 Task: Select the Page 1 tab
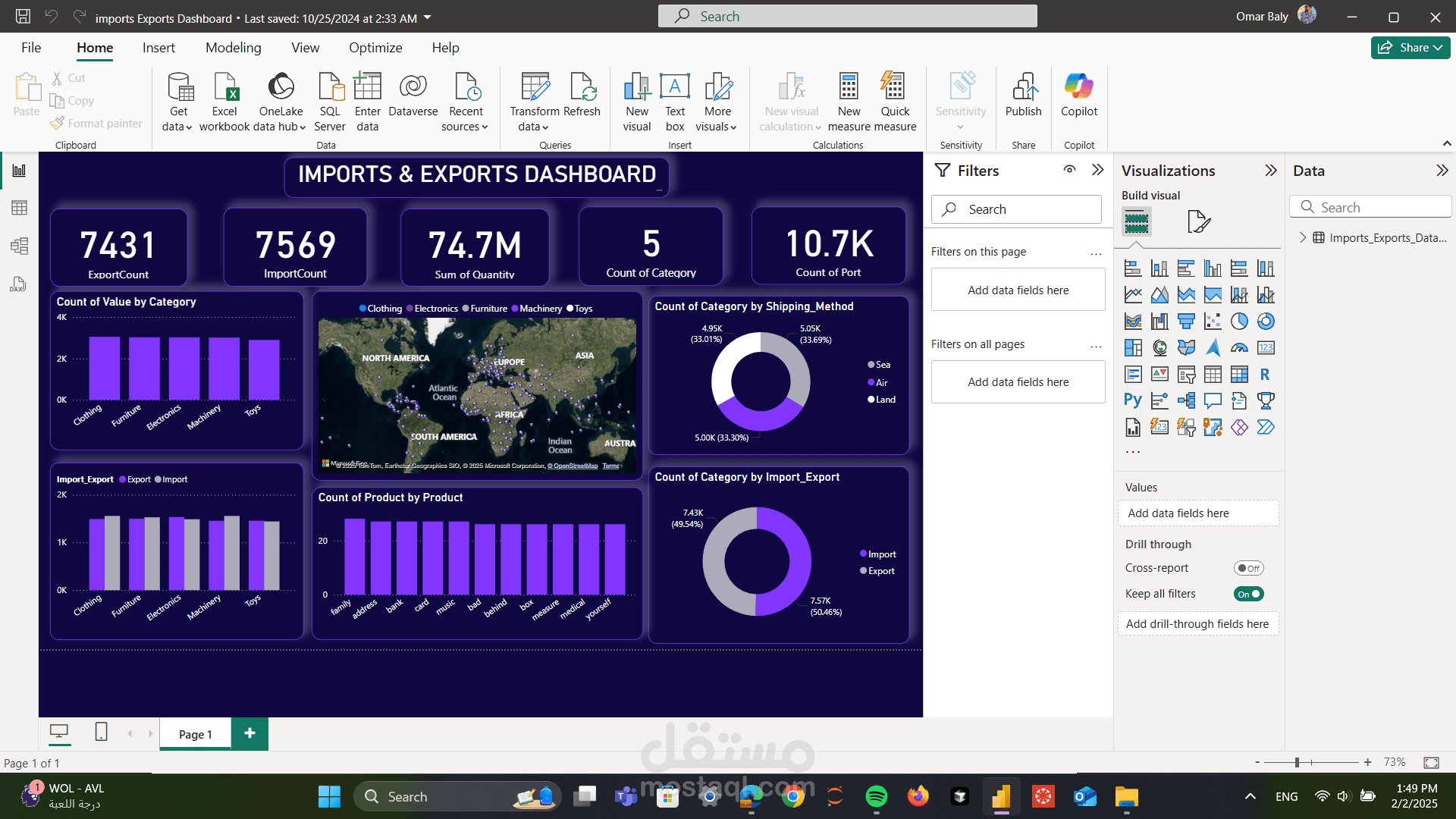pyautogui.click(x=195, y=734)
